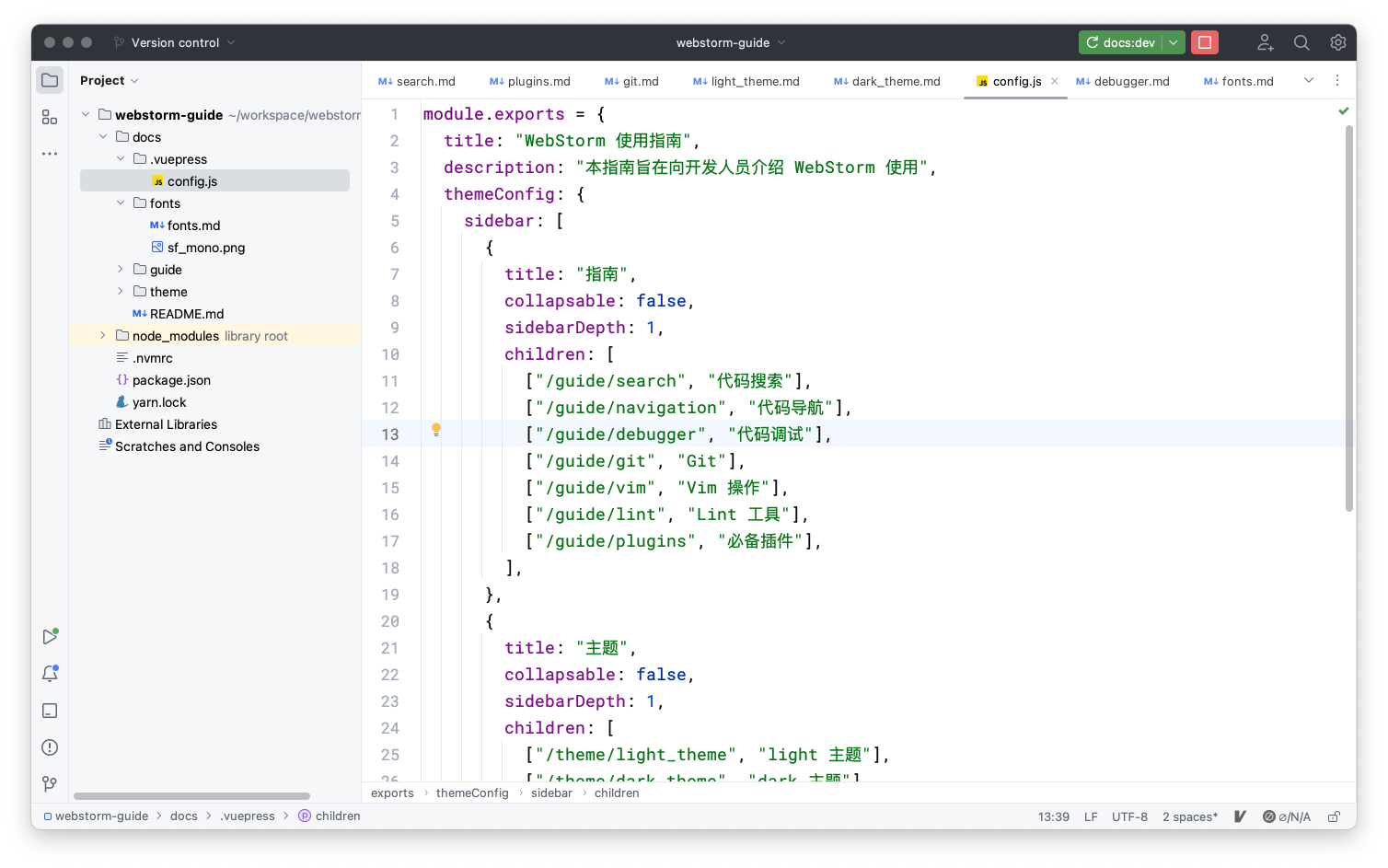Click .vuepress in the navigation bar

tap(248, 816)
